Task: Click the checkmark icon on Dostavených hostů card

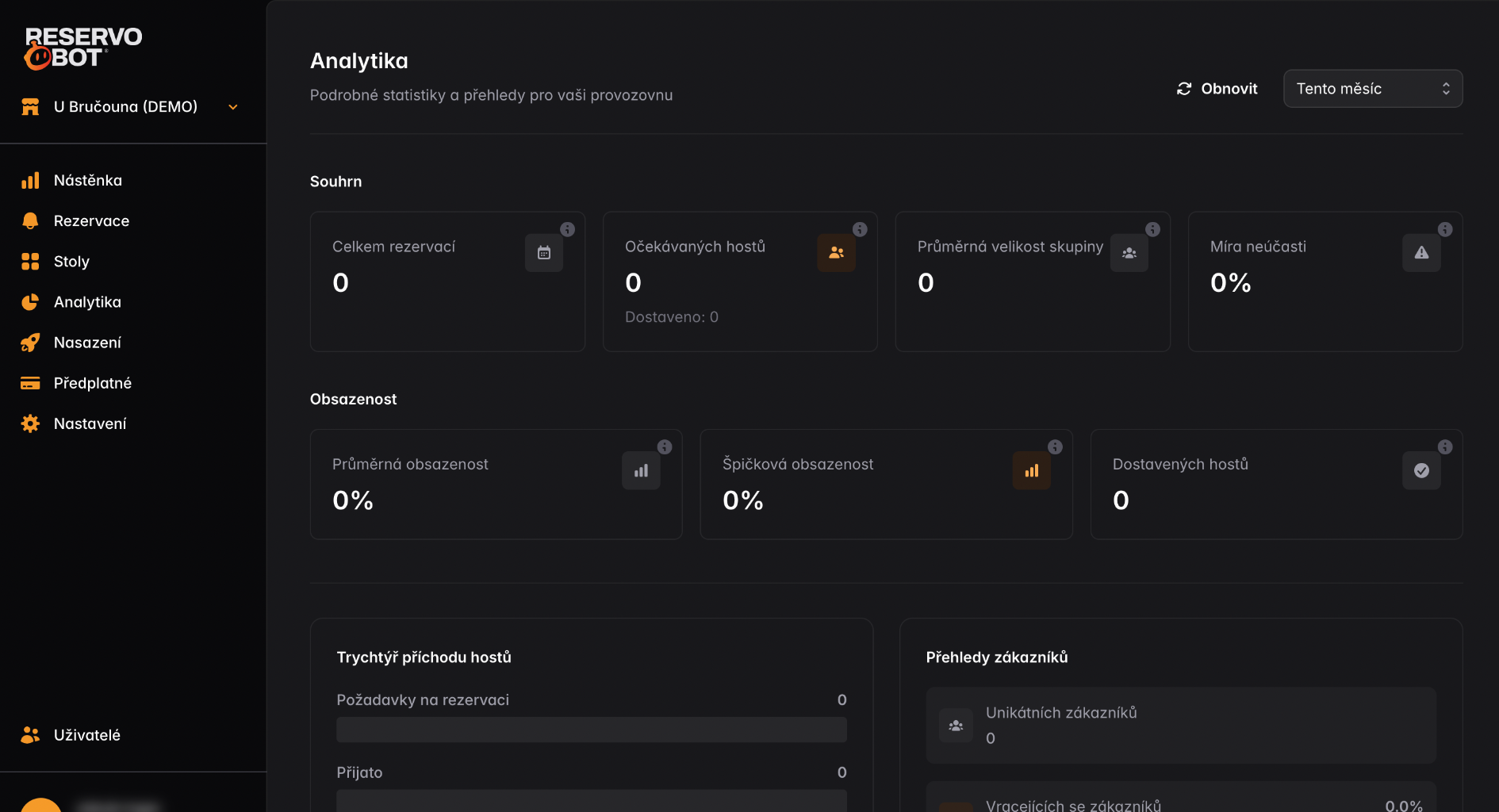Action: (1421, 470)
